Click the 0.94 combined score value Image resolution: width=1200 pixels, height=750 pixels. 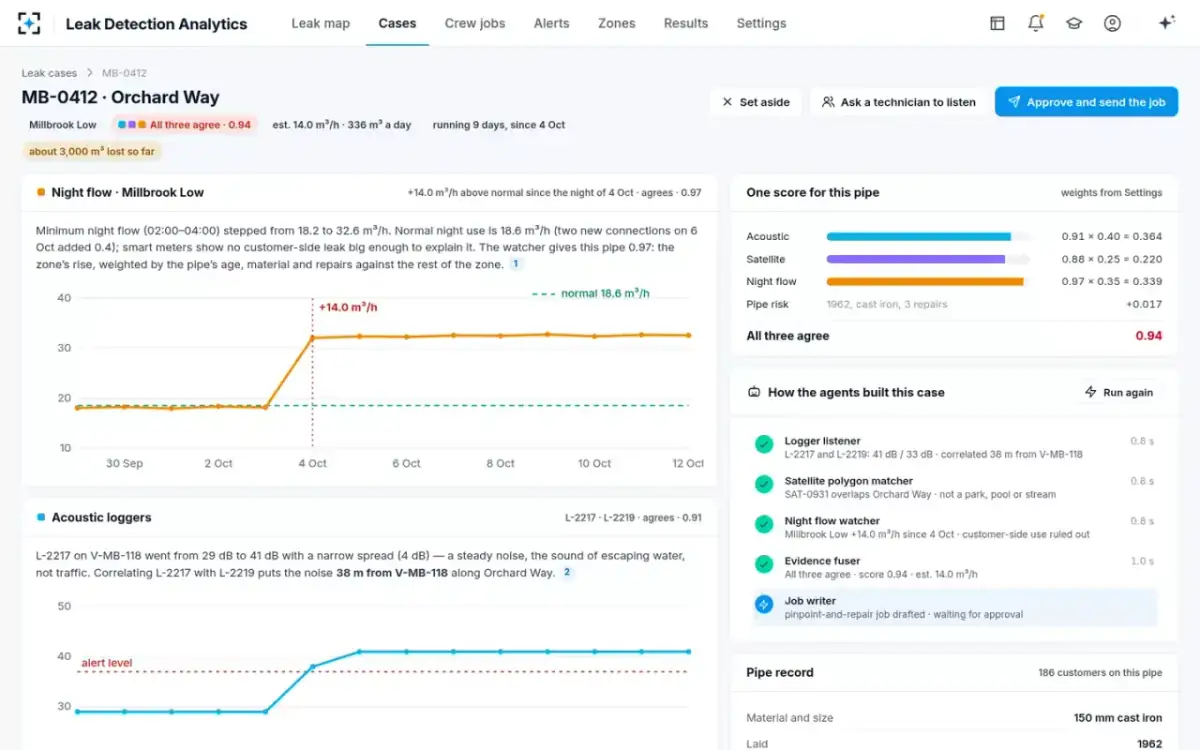click(x=1149, y=336)
